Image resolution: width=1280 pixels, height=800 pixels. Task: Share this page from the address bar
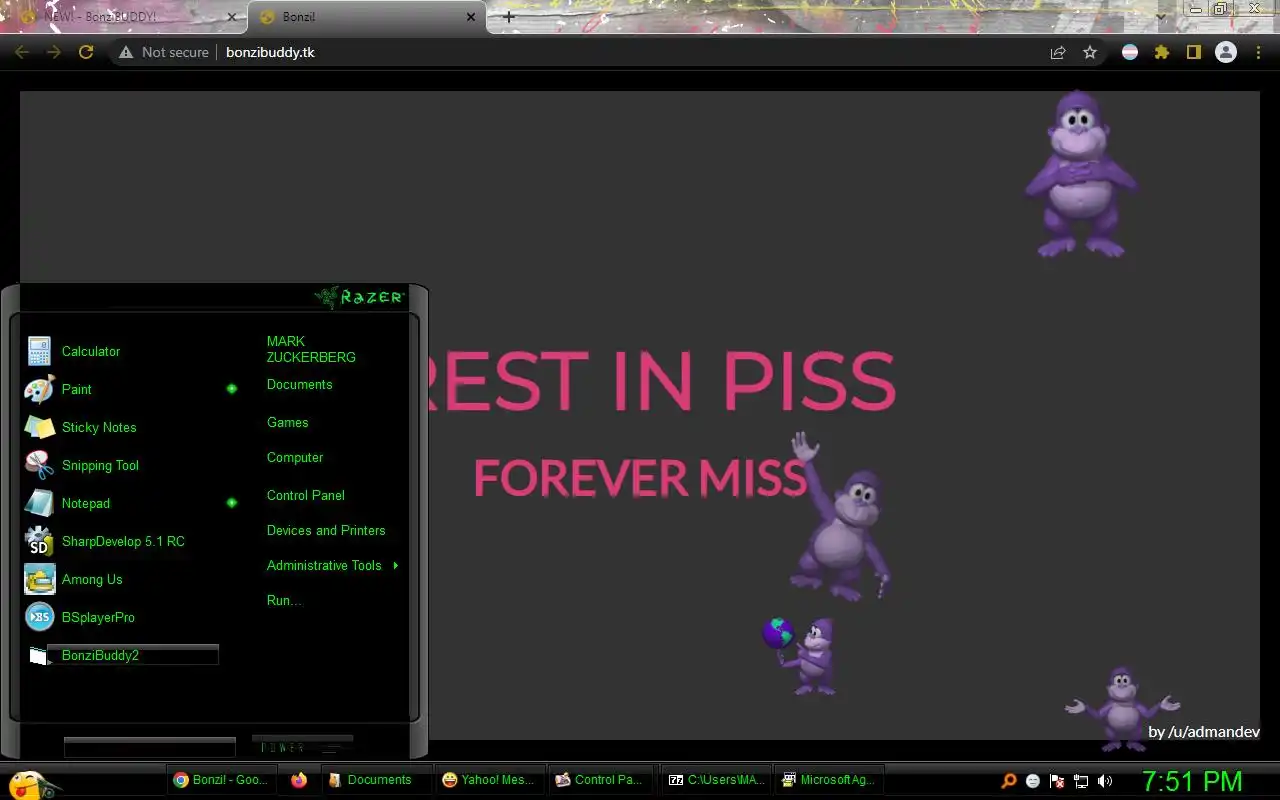1058,52
